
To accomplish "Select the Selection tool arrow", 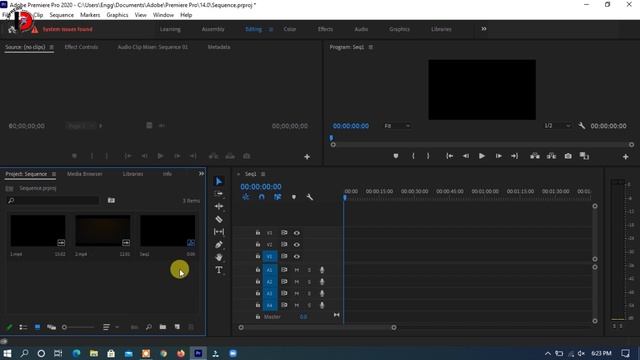I will (219, 181).
